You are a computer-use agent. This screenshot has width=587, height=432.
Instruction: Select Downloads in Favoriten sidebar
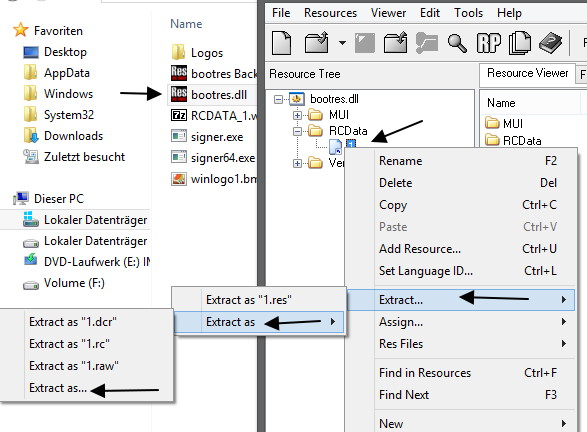(x=73, y=136)
